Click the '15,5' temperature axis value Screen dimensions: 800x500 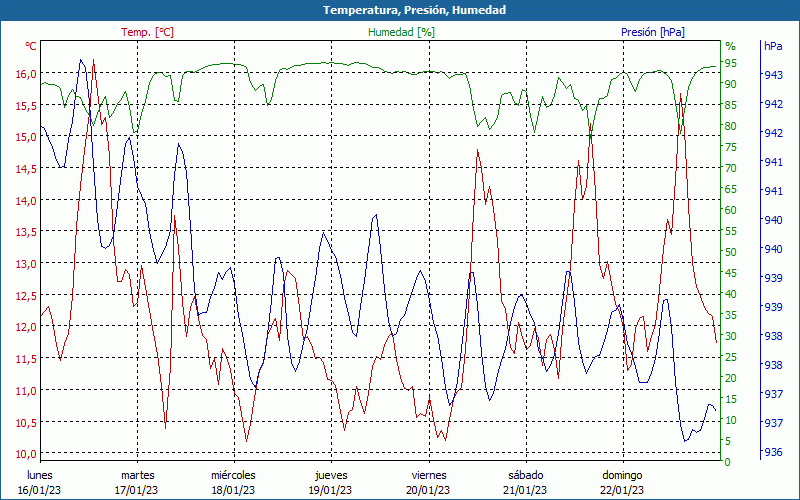coord(26,106)
